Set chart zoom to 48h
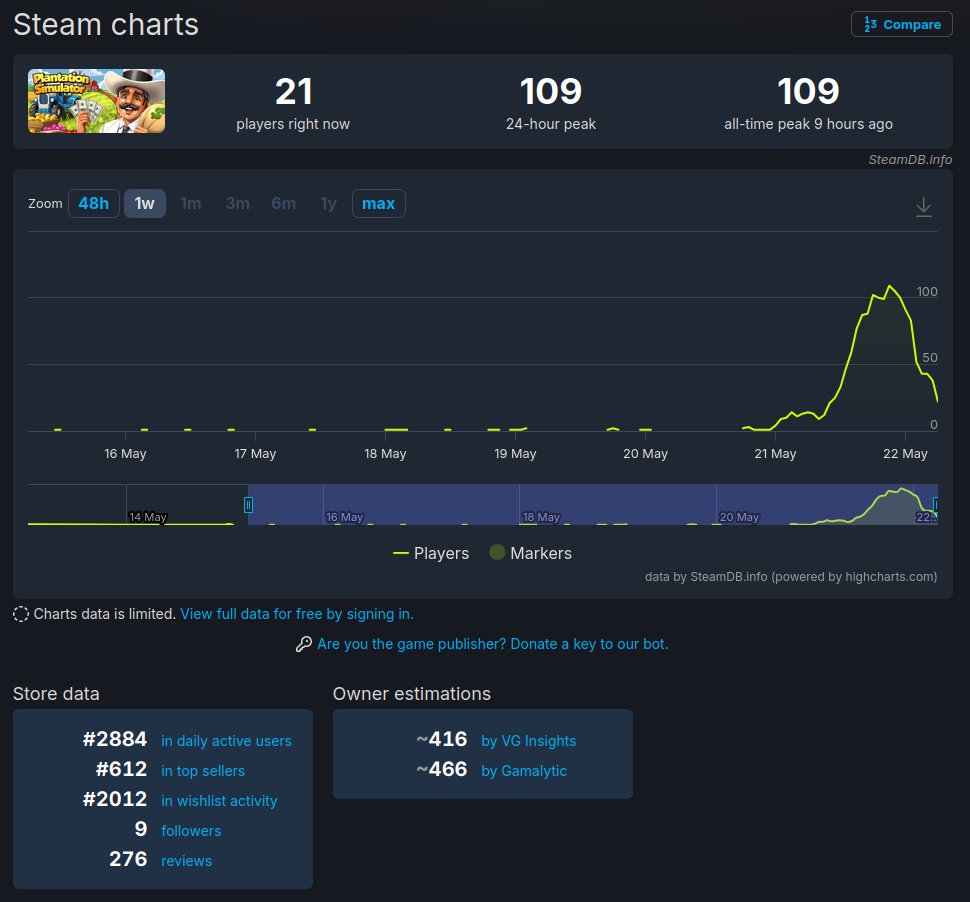The image size is (970, 902). pos(93,204)
